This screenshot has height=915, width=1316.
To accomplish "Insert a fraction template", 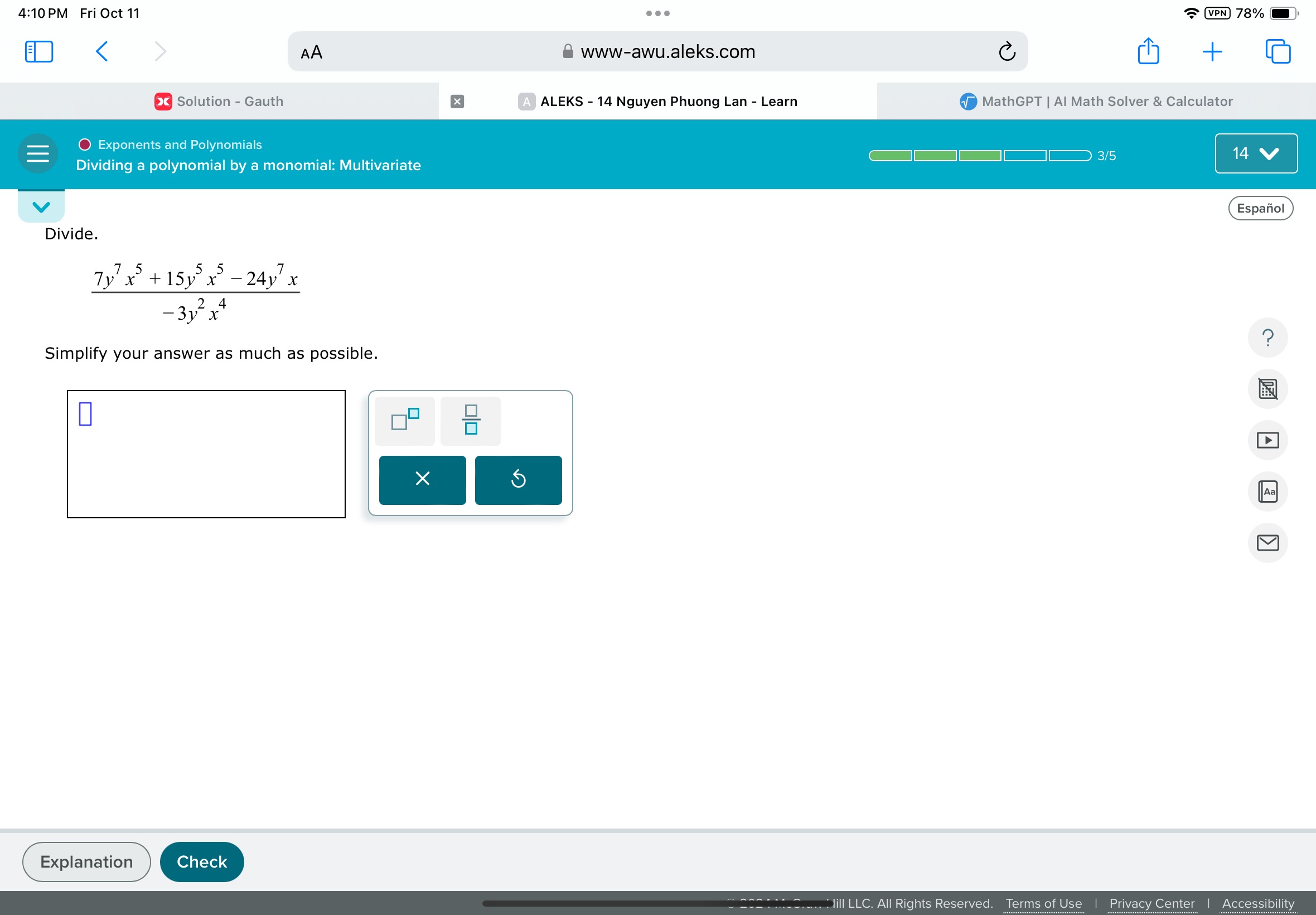I will (x=471, y=421).
